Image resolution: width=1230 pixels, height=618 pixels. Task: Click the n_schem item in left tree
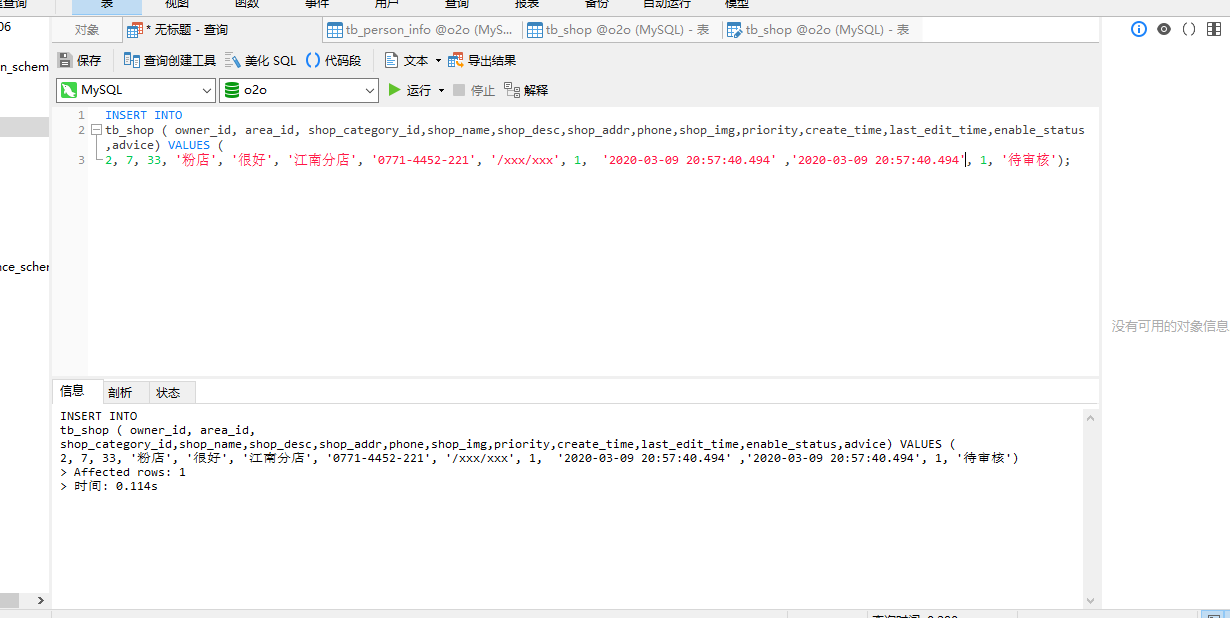[x=24, y=67]
